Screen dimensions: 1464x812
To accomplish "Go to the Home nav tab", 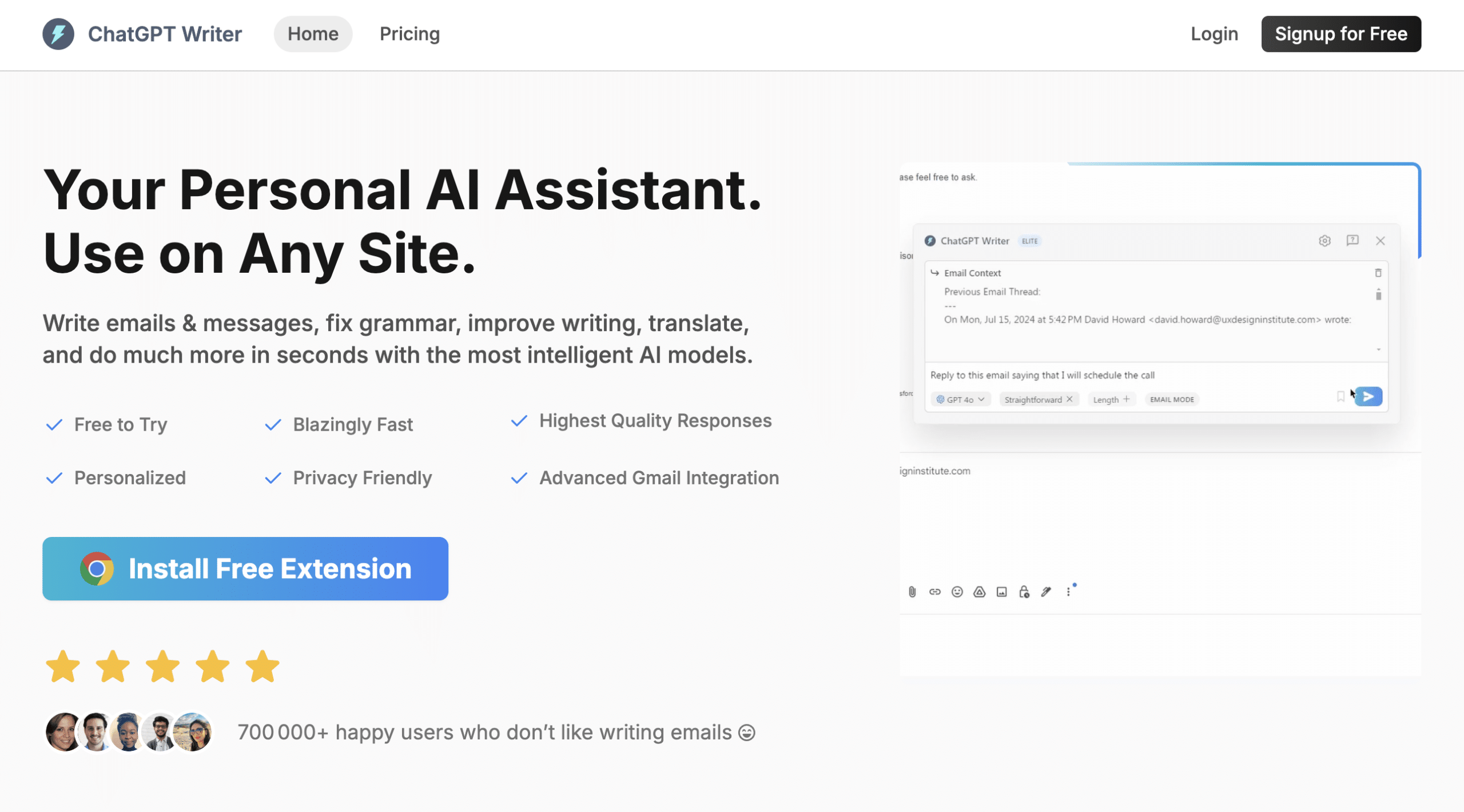I will 313,34.
